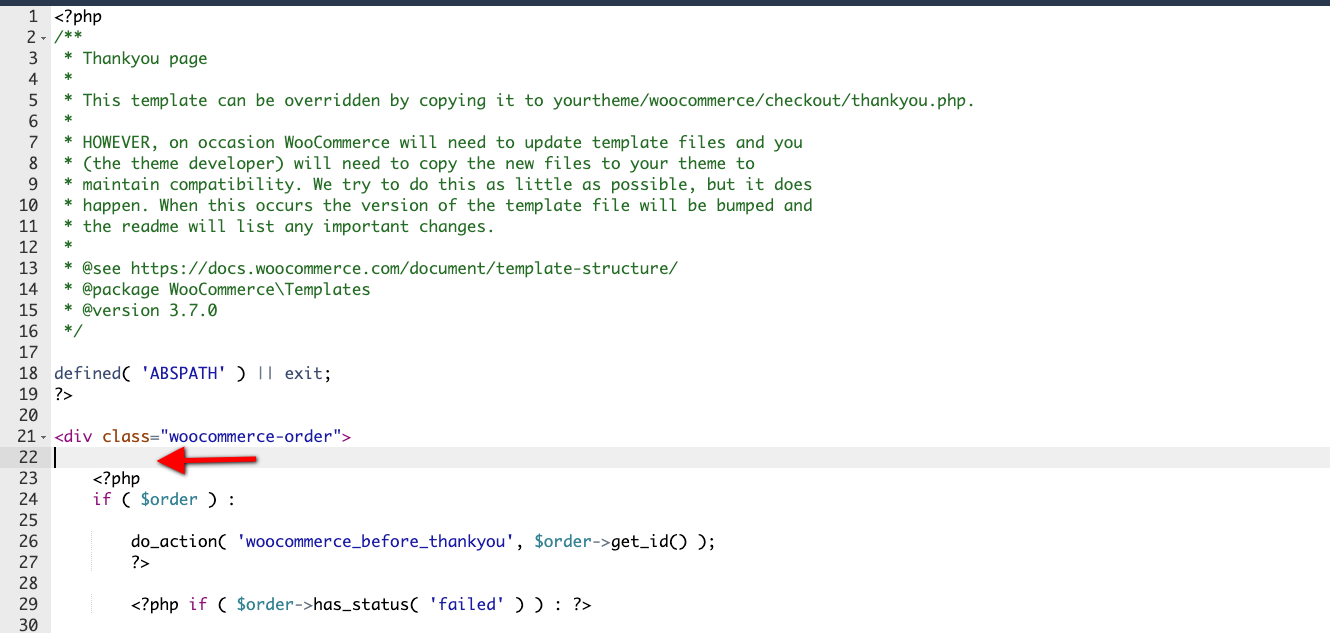
Task: Click 'get_id()' on line 26
Action: 649,541
